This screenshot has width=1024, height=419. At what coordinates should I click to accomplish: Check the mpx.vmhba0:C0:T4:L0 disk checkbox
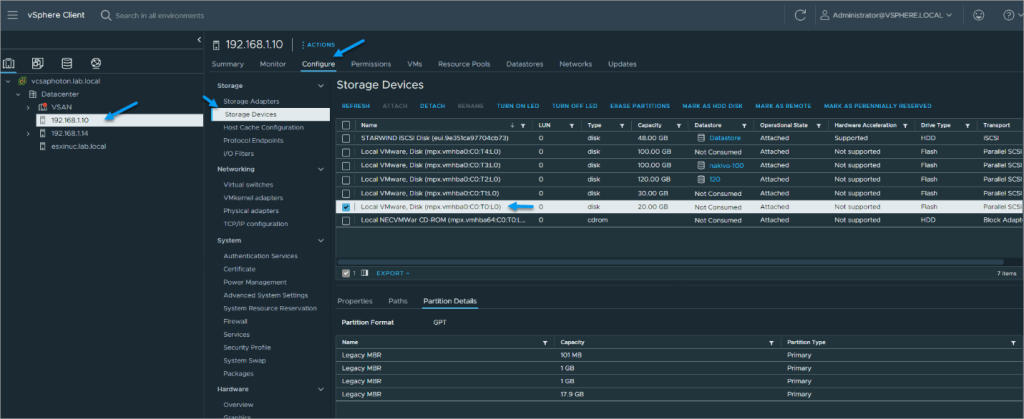click(x=345, y=151)
